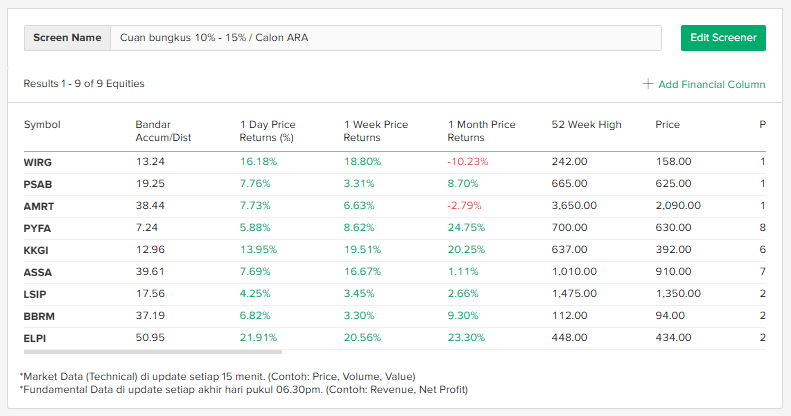This screenshot has height=416, width=791.
Task: Open the LSIP stock symbol
Action: 37,294
